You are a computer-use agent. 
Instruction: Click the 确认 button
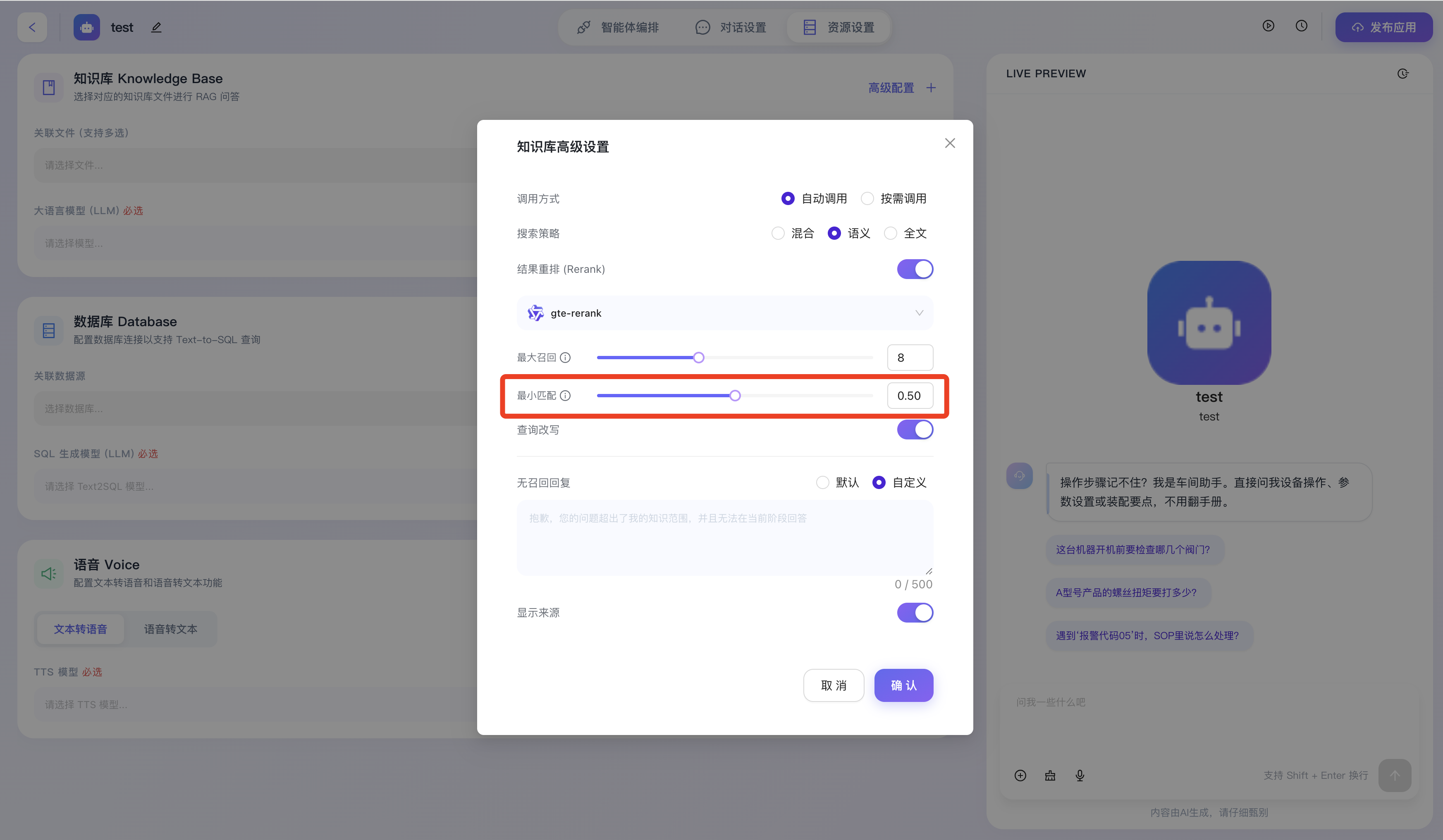pos(903,685)
